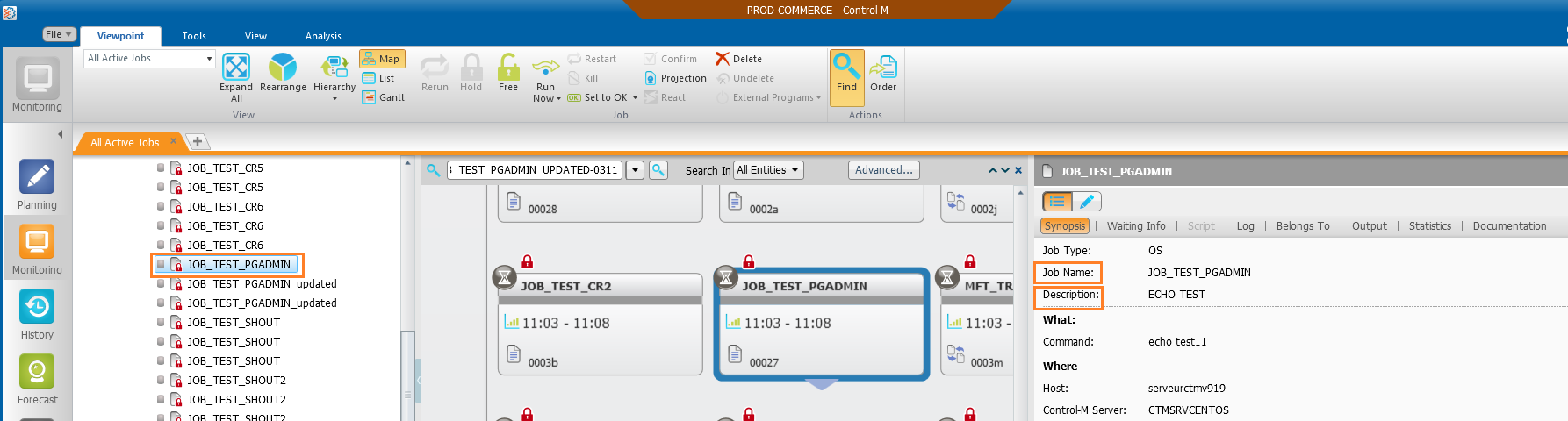The width and height of the screenshot is (1568, 421).
Task: Expand triangle below JOB_TEST_PGADMIN node
Action: click(822, 384)
